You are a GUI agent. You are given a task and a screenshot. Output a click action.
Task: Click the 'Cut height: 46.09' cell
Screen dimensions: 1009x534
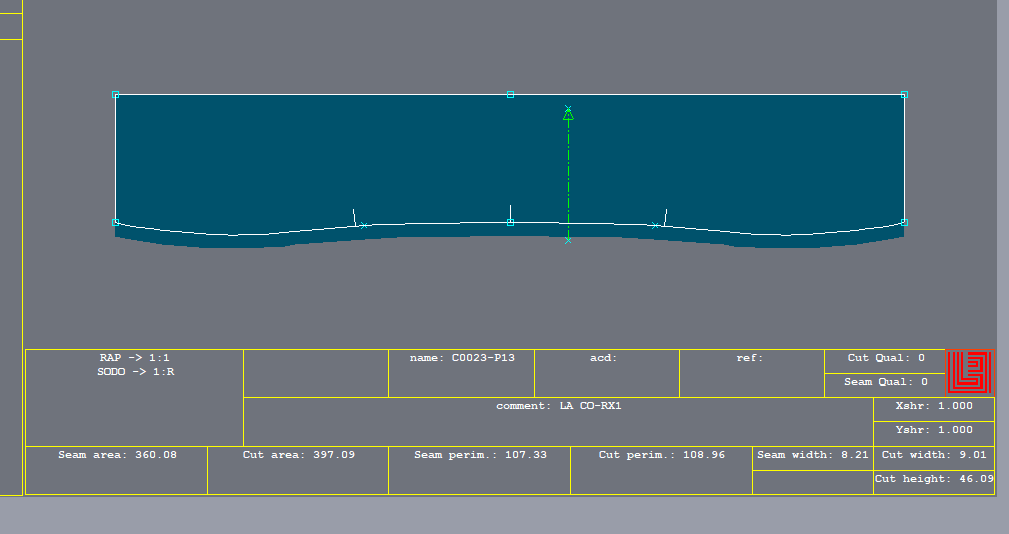pos(934,482)
